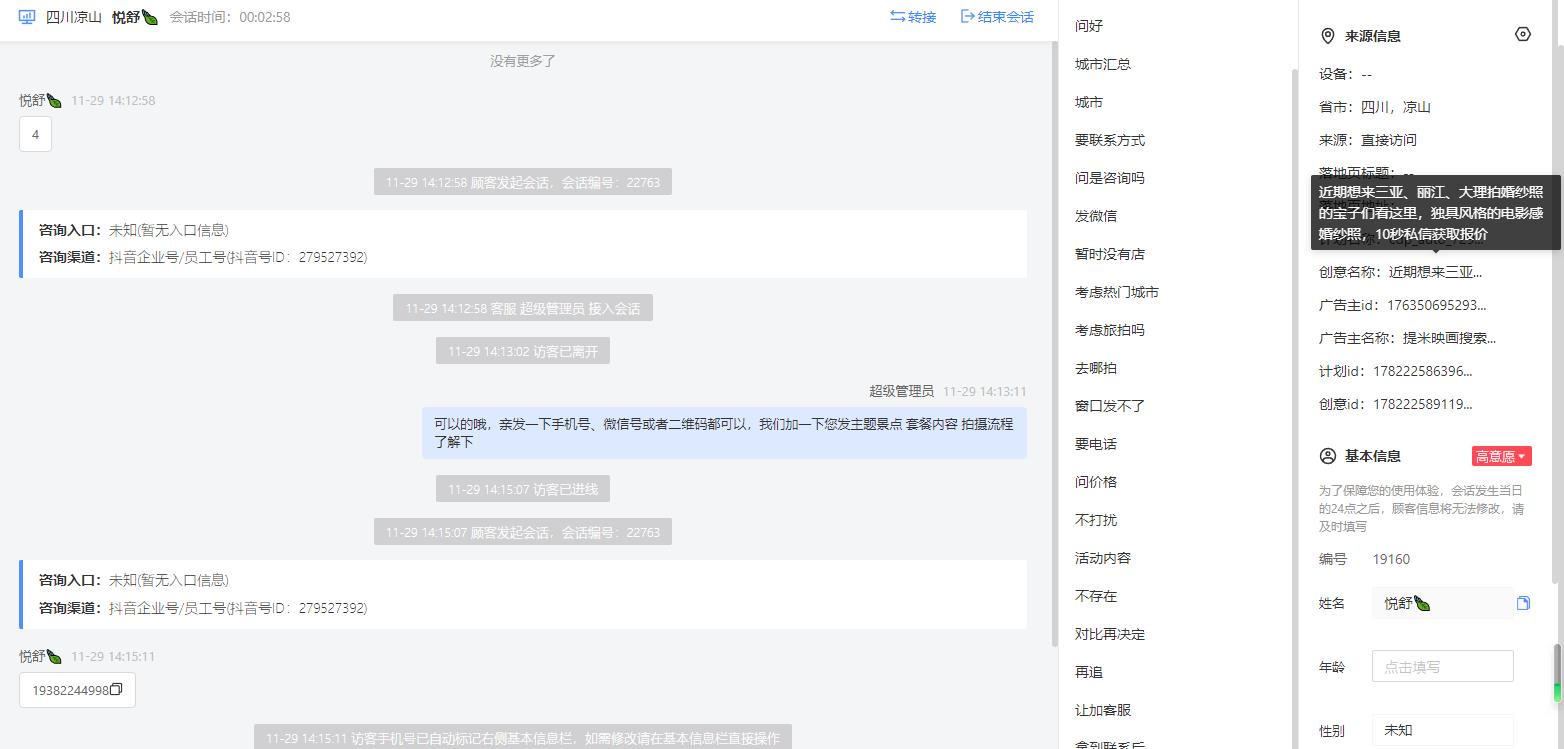Click the person icon beside 基本信息
The width and height of the screenshot is (1564, 749).
click(x=1328, y=456)
